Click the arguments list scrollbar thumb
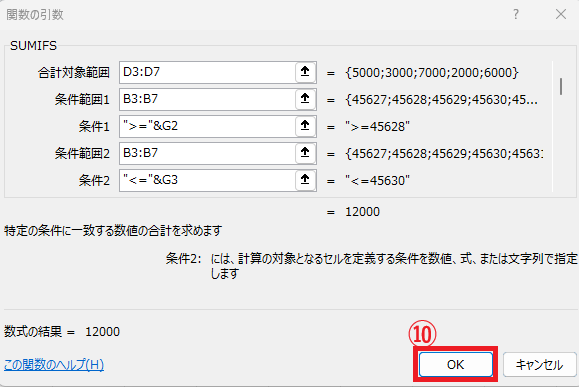The image size is (579, 387). [561, 86]
